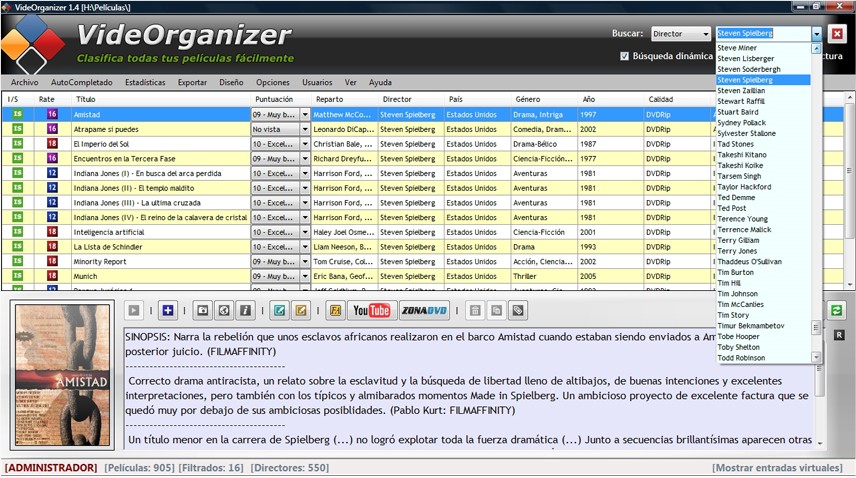
Task: Select Tim Burton in director list
Action: pyautogui.click(x=763, y=272)
